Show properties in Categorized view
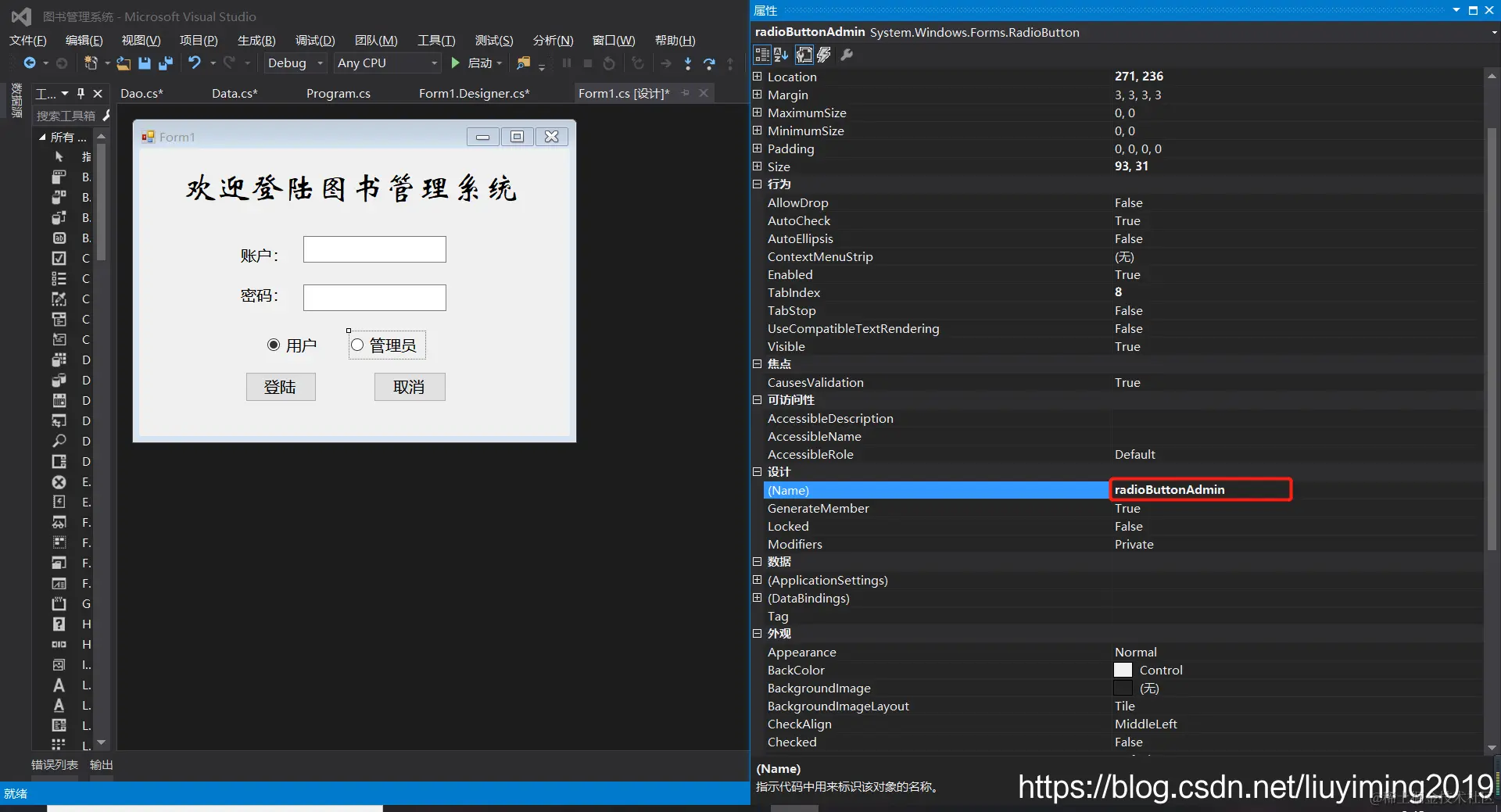Screen dimensions: 1501x812 (x=762, y=55)
